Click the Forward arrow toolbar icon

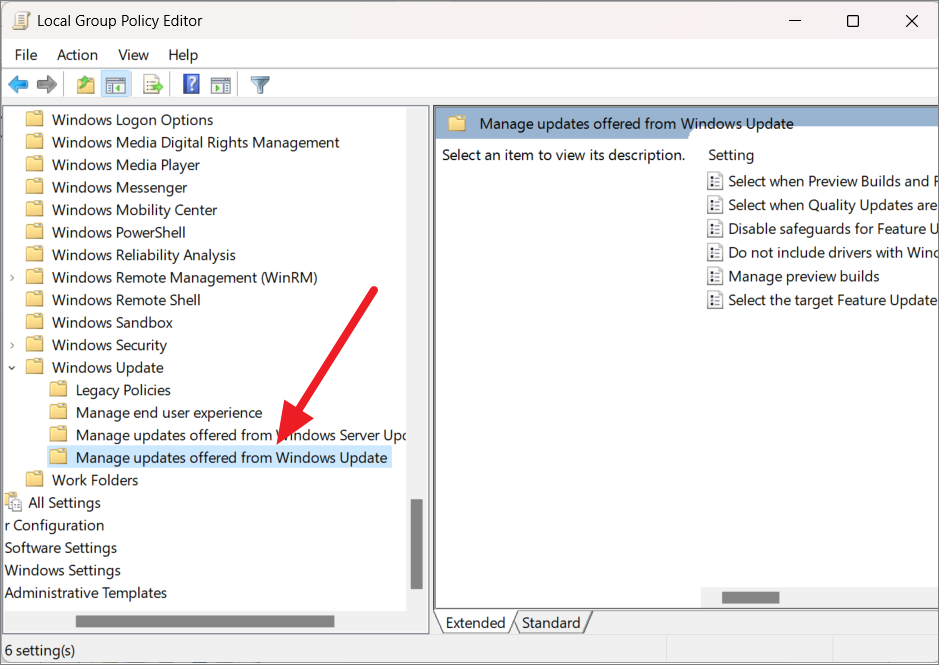coord(47,84)
